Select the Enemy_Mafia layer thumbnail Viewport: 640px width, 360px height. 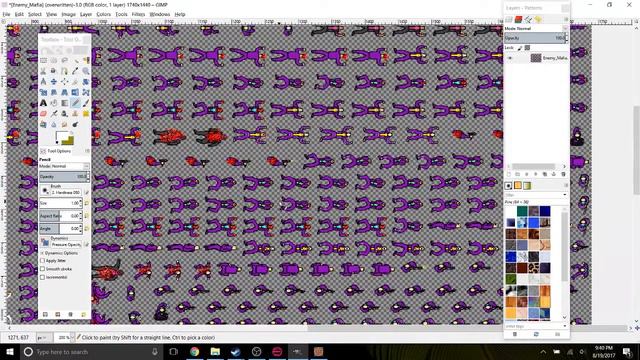[536, 58]
